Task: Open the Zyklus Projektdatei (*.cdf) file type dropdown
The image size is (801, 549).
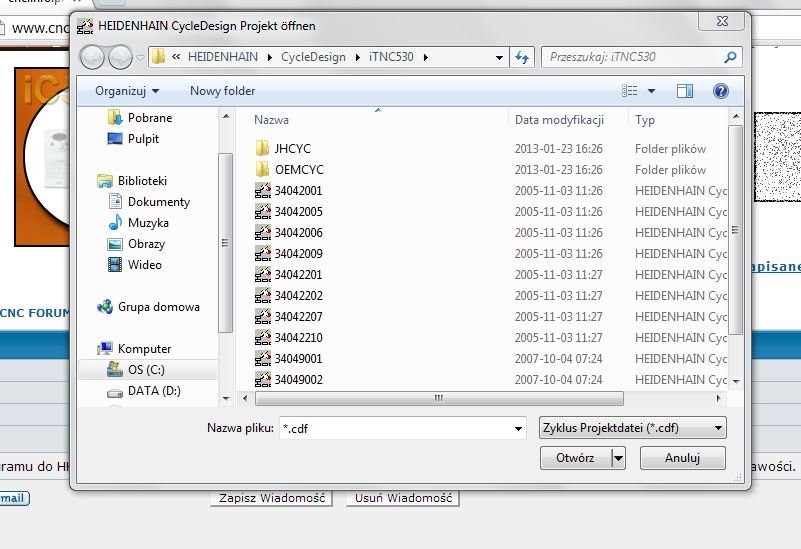Action: pos(632,428)
